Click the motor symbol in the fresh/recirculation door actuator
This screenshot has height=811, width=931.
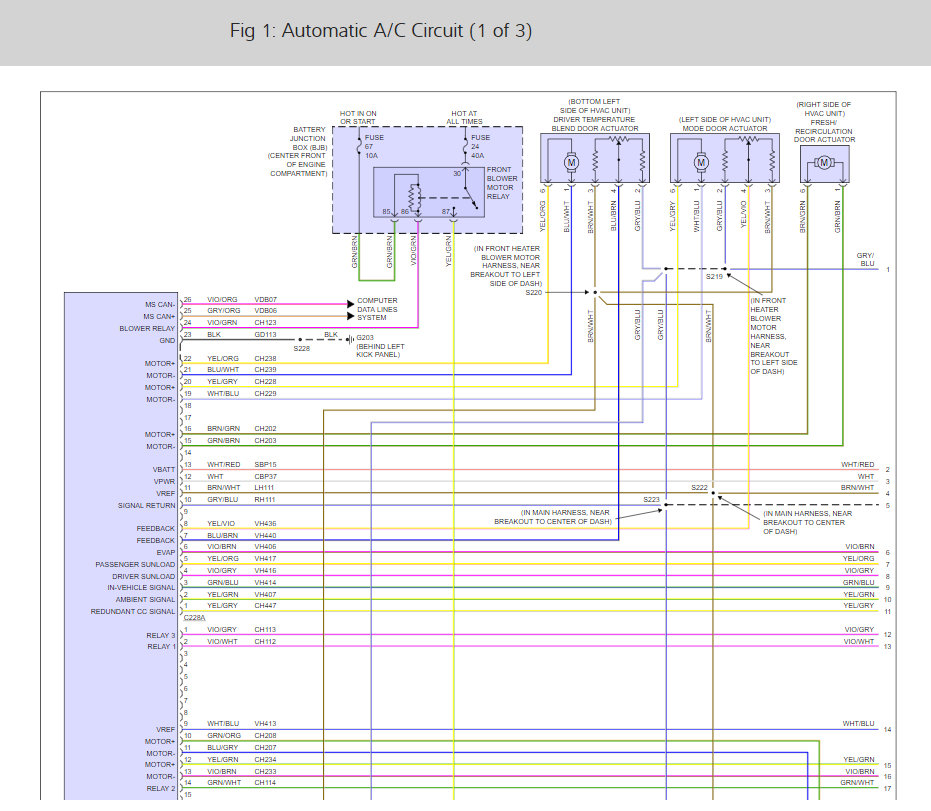[824, 162]
